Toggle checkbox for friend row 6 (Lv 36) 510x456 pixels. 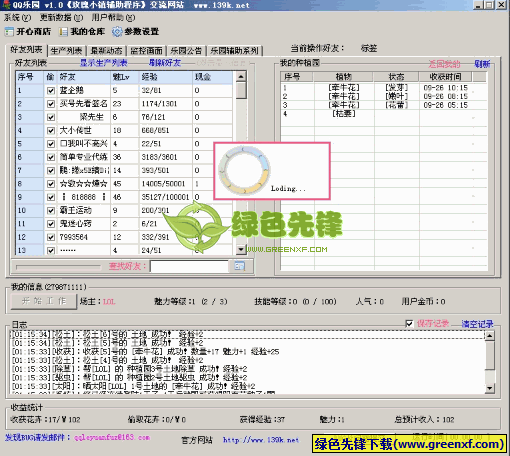51,157
